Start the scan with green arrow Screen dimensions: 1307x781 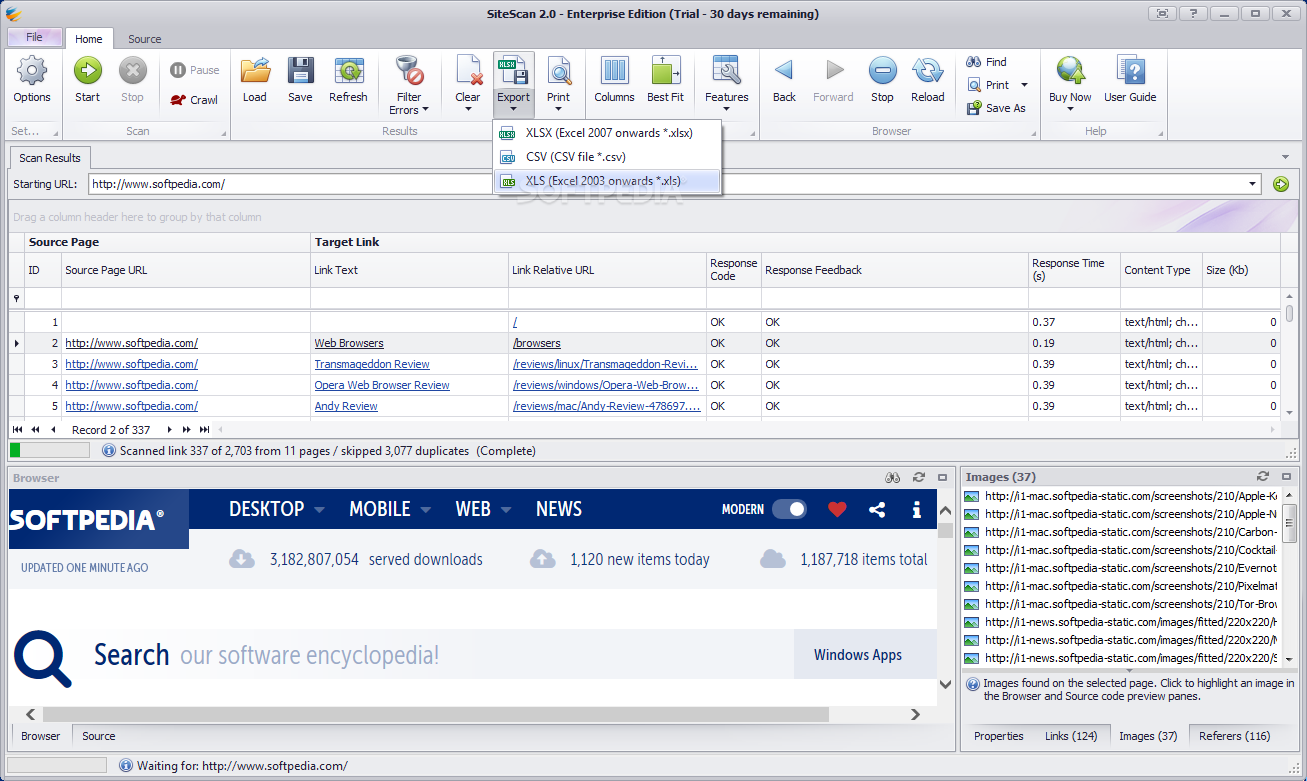click(x=87, y=80)
